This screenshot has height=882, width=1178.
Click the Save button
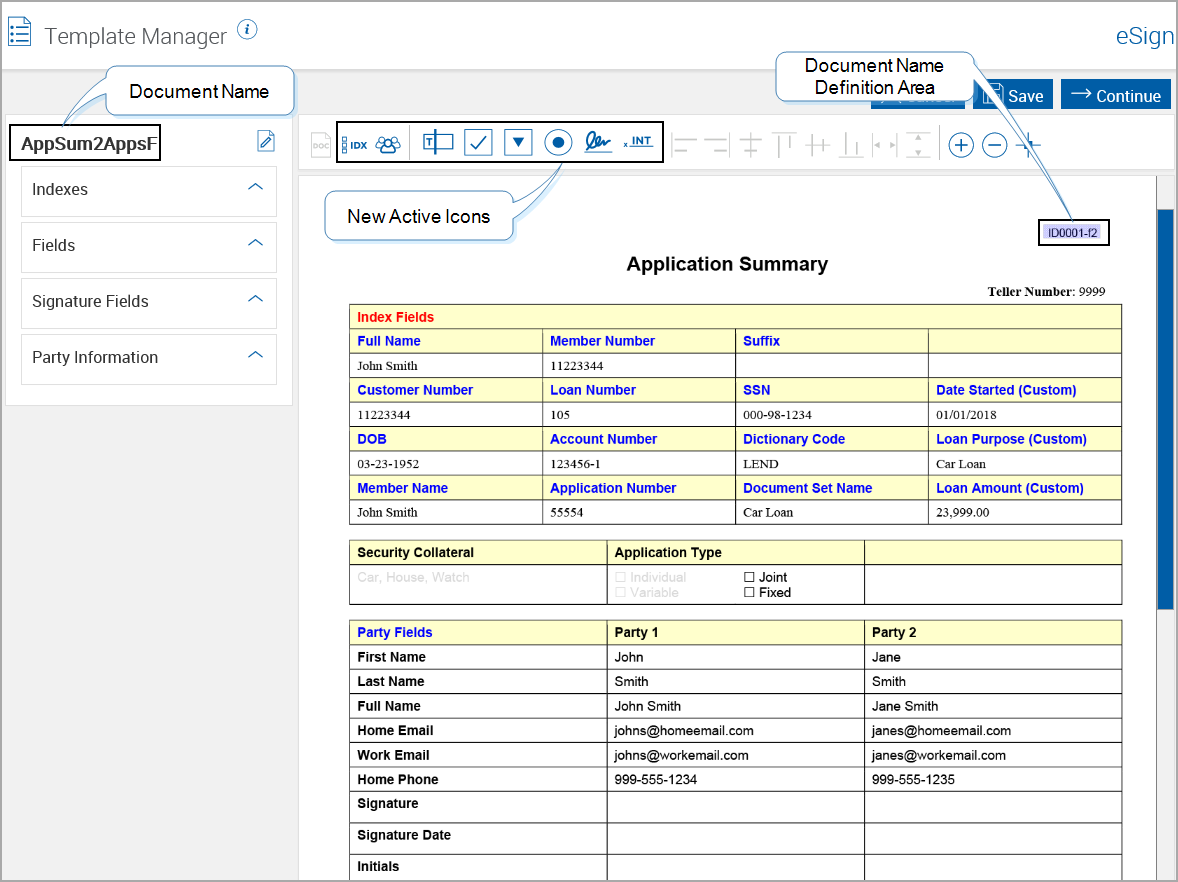(1013, 95)
